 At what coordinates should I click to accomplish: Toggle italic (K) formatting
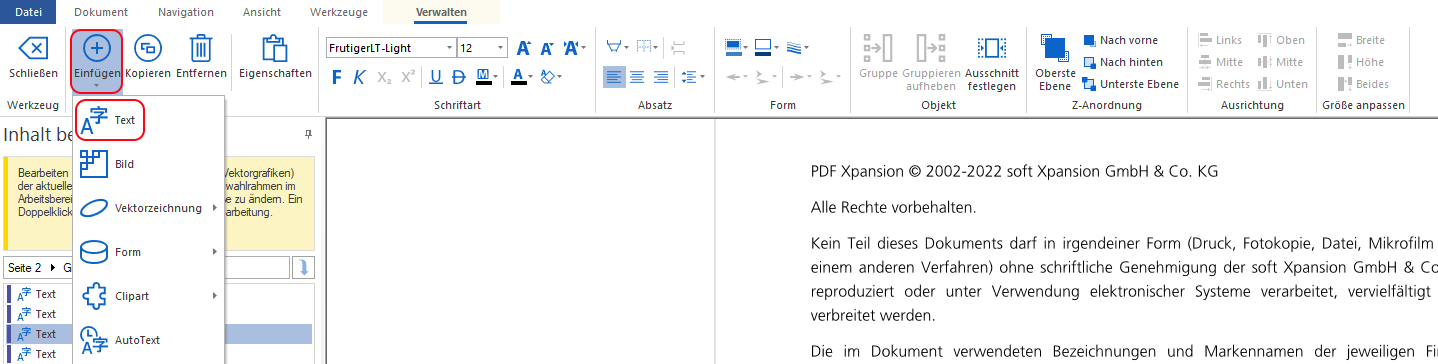point(360,77)
